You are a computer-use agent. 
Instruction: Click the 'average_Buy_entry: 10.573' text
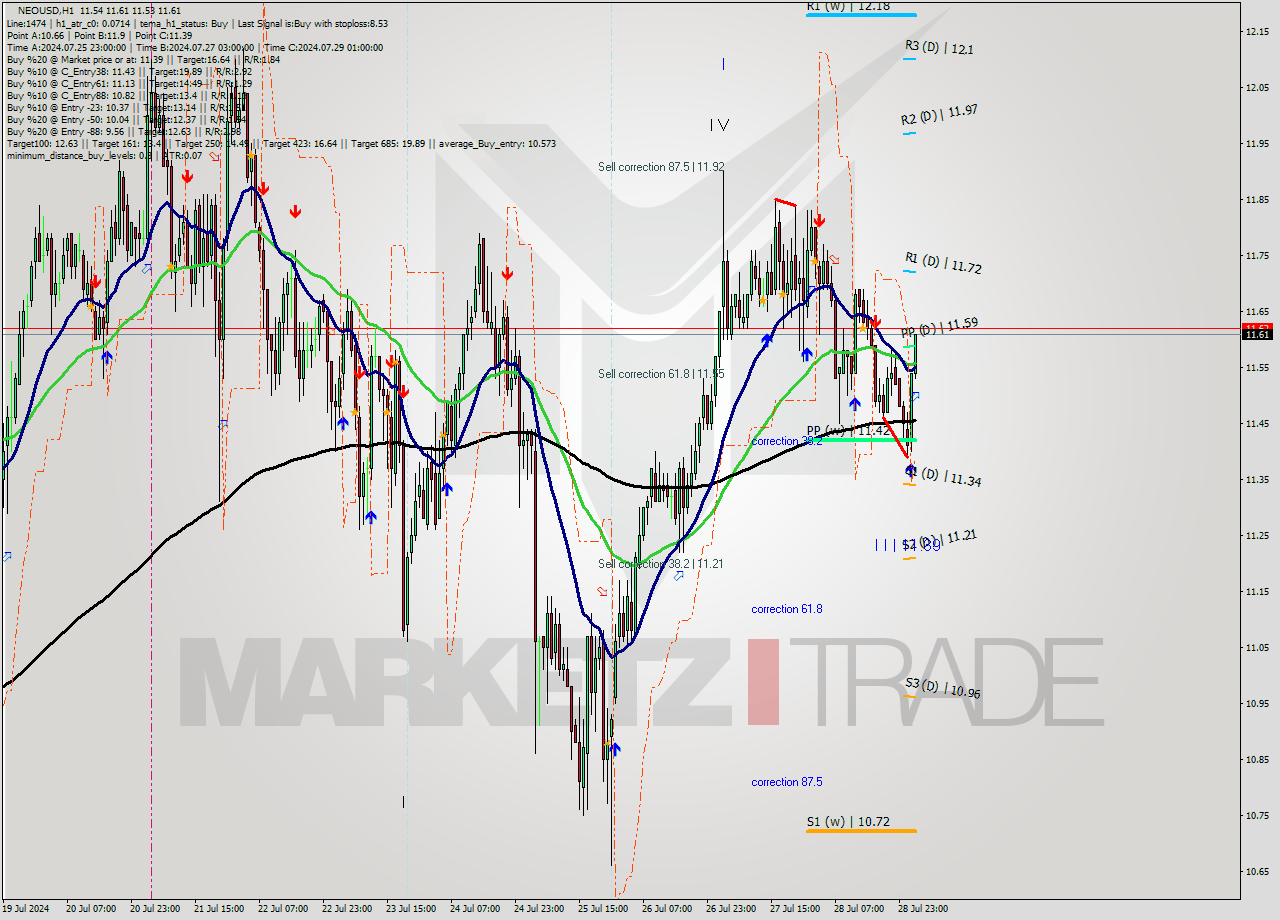[497, 143]
